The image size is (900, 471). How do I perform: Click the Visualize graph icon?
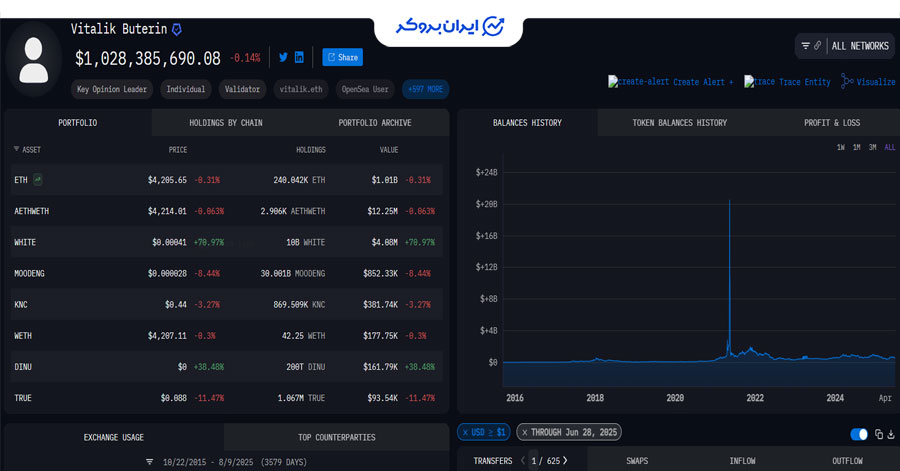(847, 81)
